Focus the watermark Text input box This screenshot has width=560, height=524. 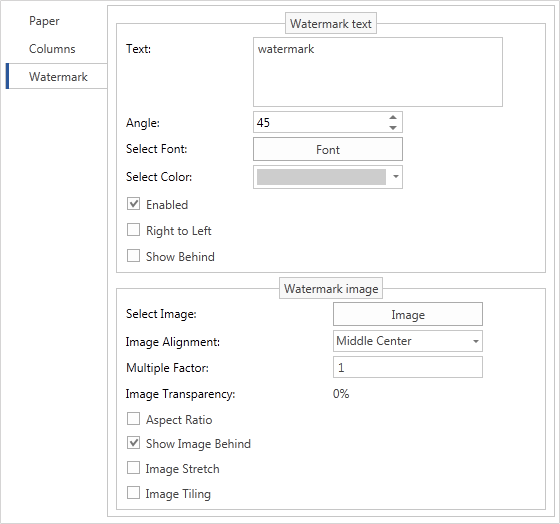[x=378, y=72]
